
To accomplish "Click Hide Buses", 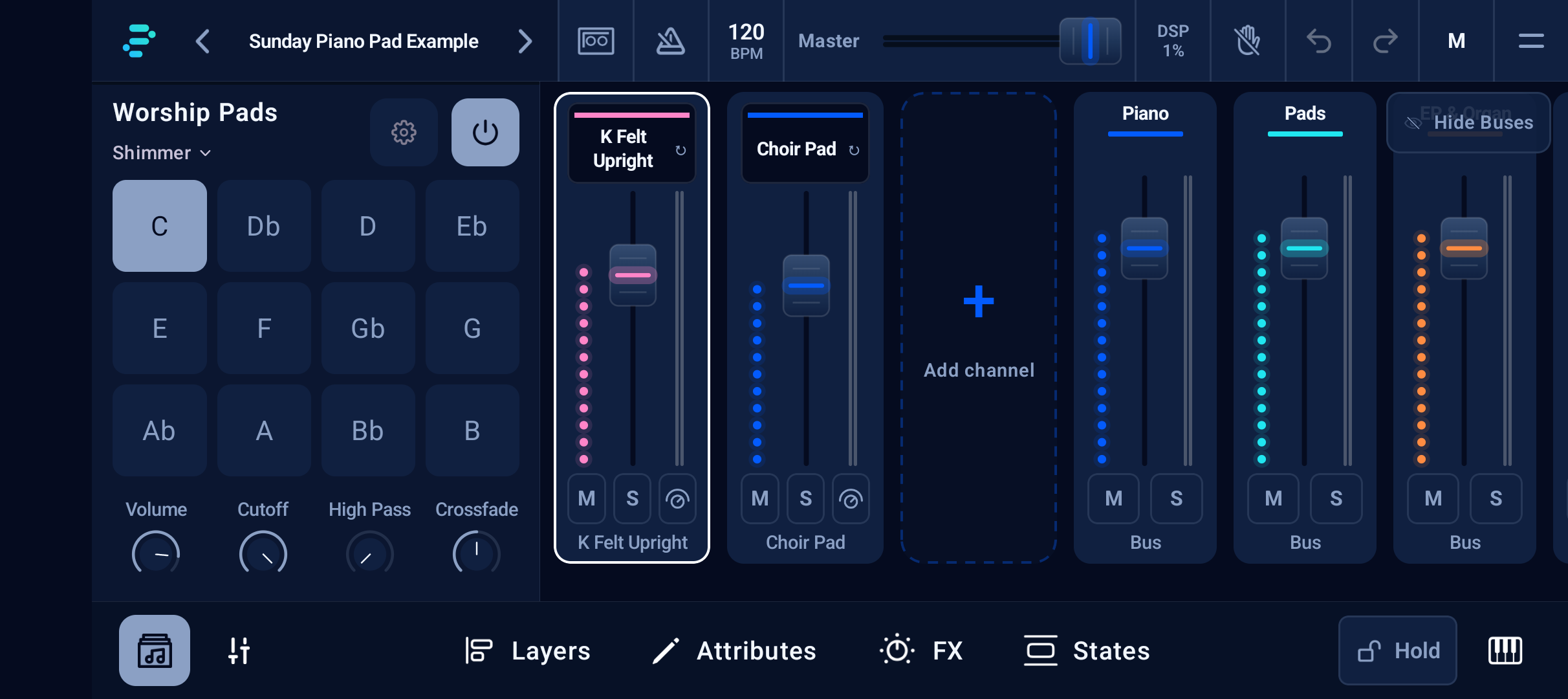I will [x=1468, y=122].
